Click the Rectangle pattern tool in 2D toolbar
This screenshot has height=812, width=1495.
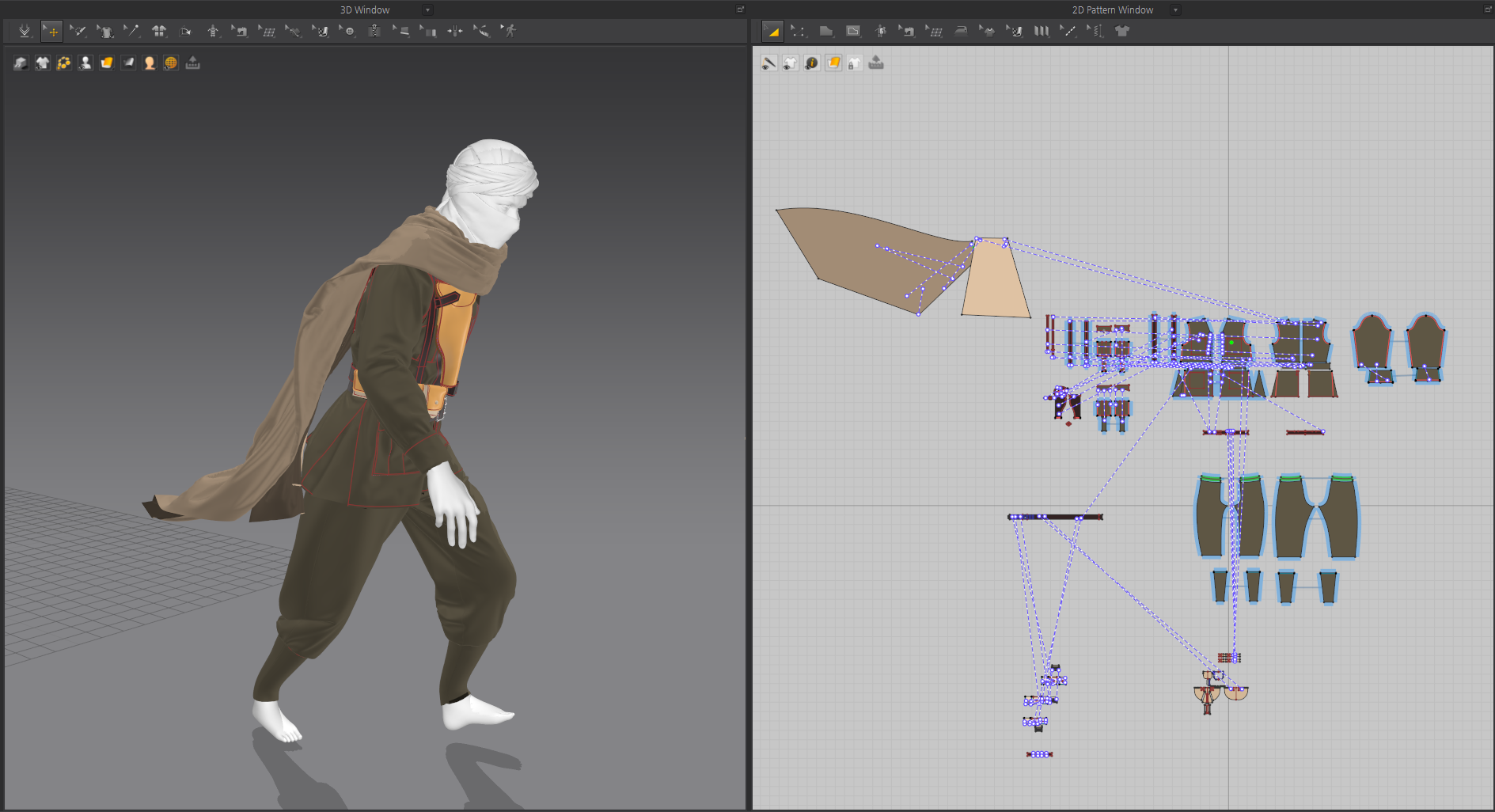853,31
